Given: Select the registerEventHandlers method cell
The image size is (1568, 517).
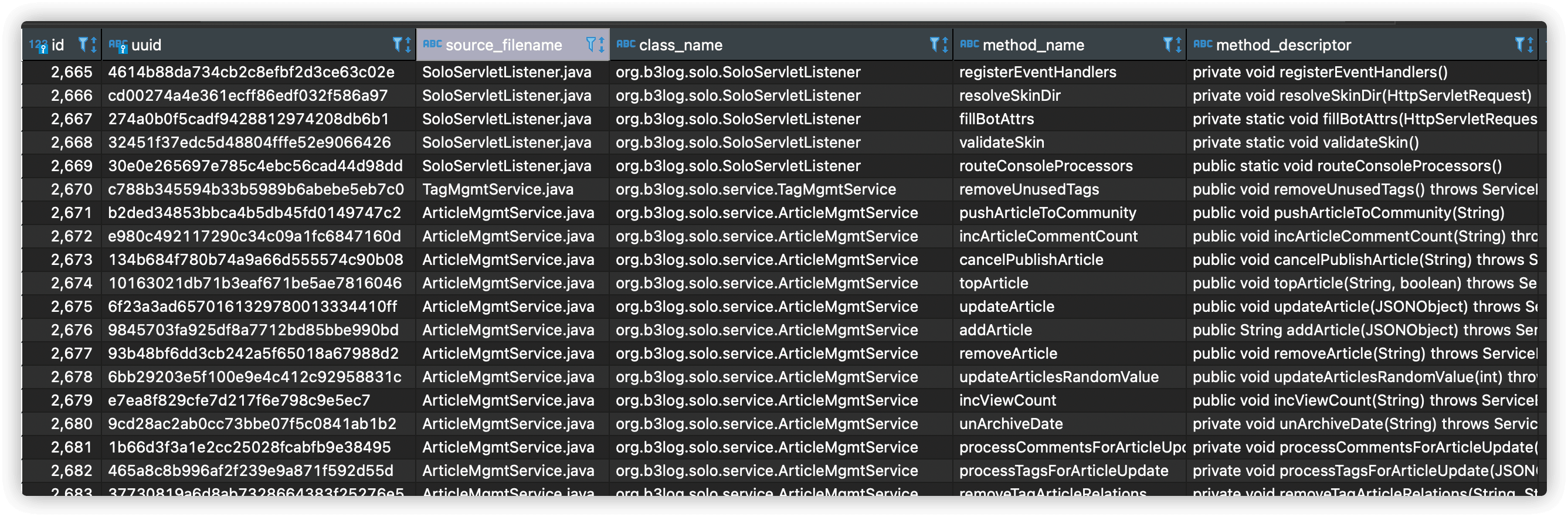Looking at the screenshot, I should pos(1070,72).
